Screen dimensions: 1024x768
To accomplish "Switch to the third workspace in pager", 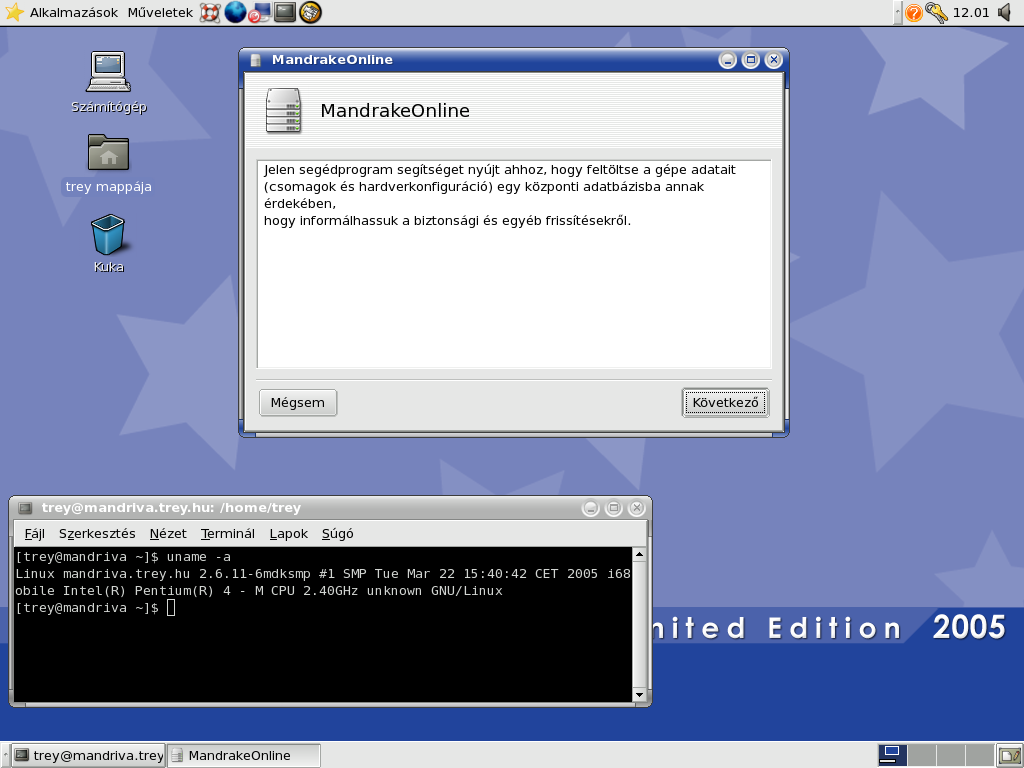I will pyautogui.click(x=950, y=755).
